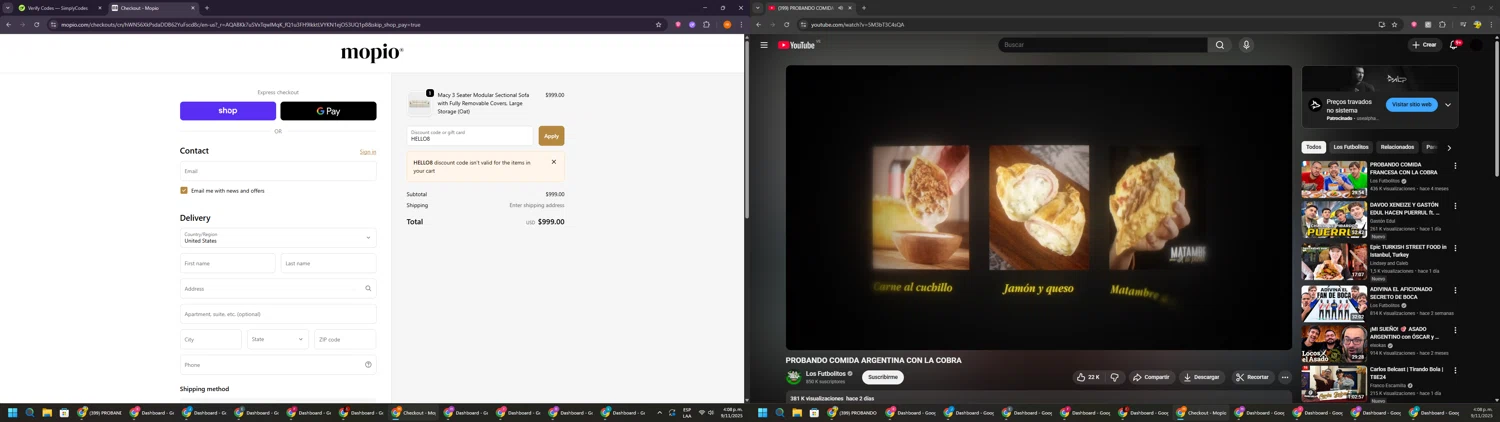Open PROBANDO COMIDA FRANCESA video thumbnail
Viewport: 1500px width, 422px height.
[1334, 179]
